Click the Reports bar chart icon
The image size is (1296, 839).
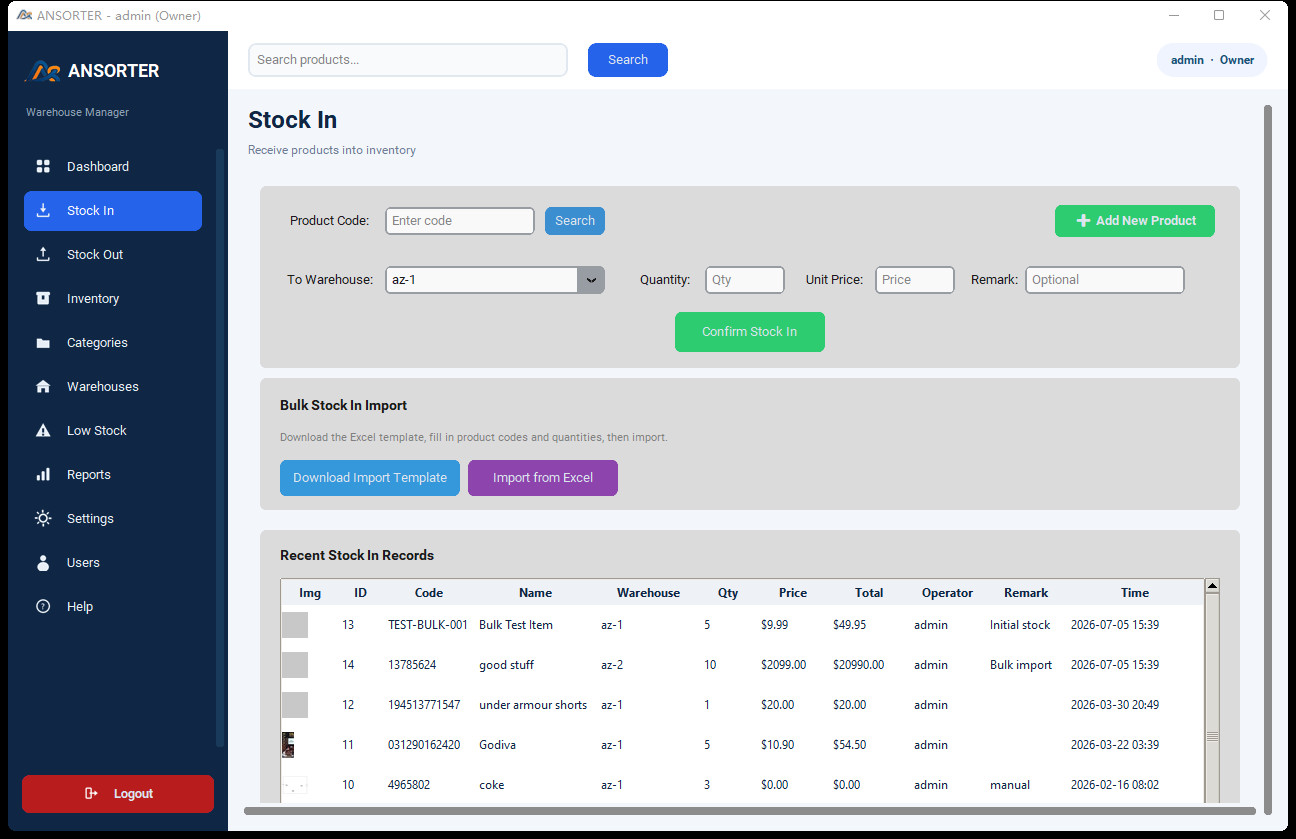43,474
